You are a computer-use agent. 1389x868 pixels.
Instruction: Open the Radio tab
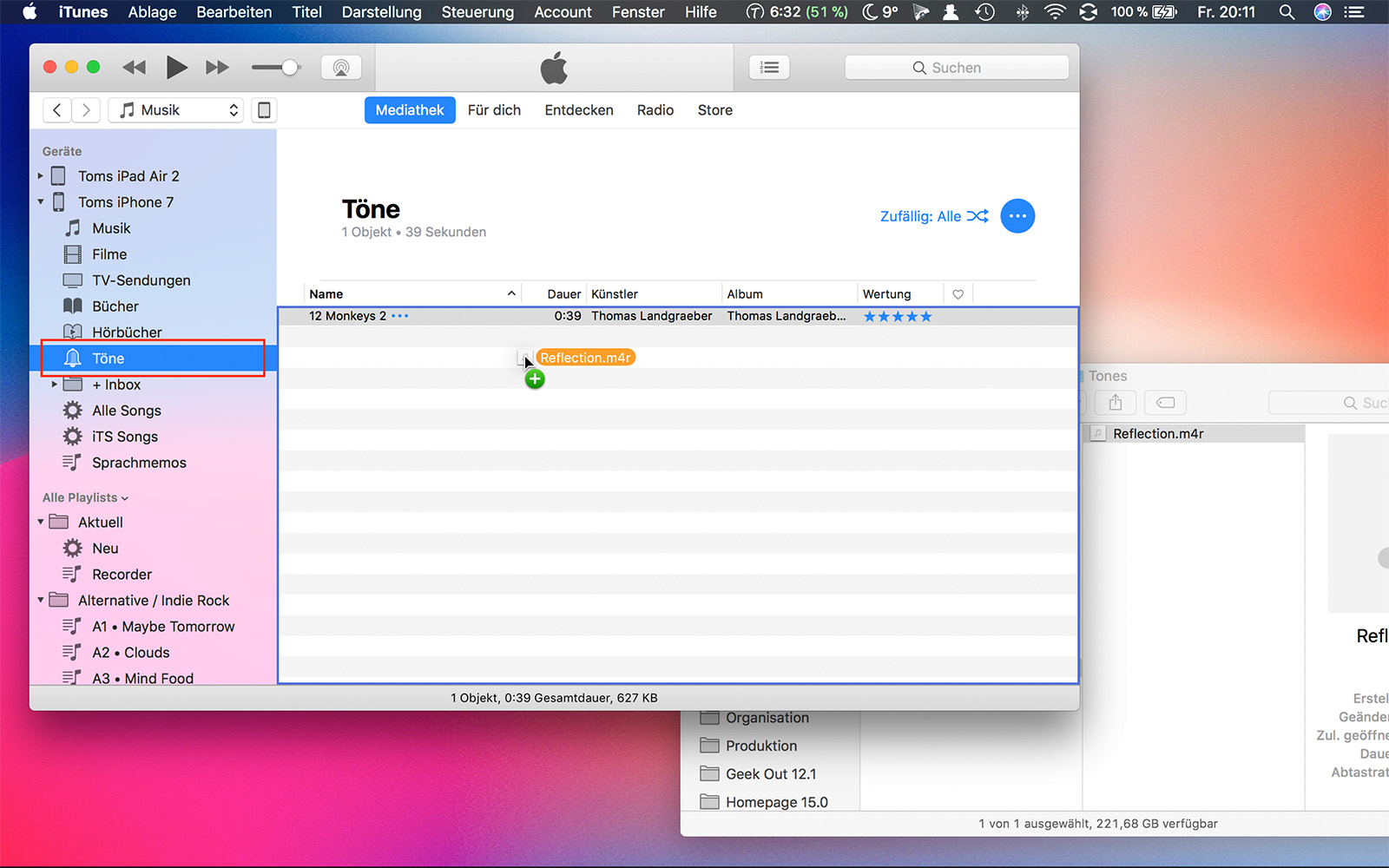(655, 110)
